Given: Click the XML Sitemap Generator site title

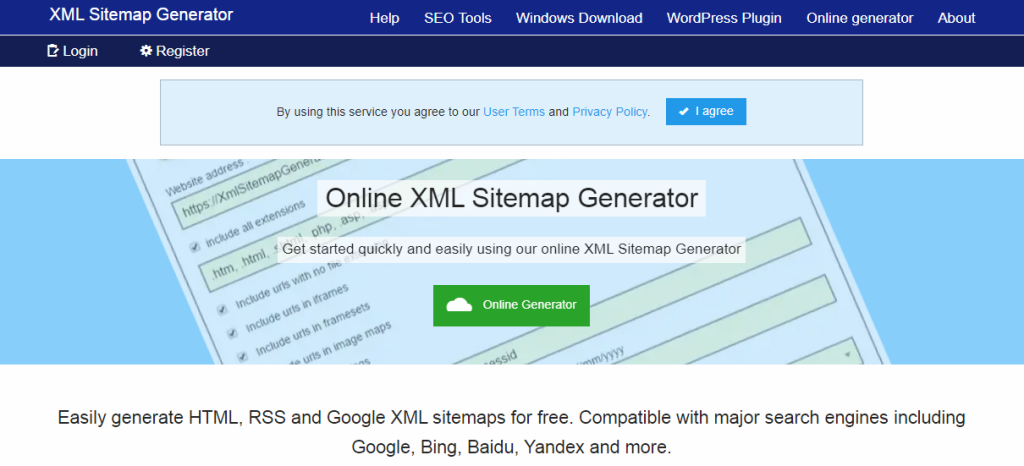Looking at the screenshot, I should (141, 14).
